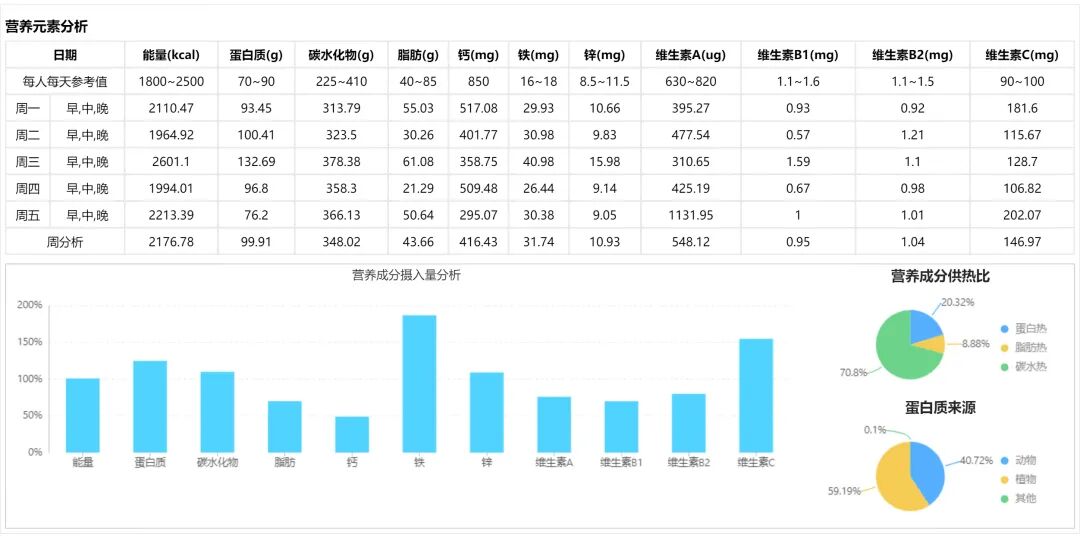Click the reference range 630~820
The width and height of the screenshot is (1080, 552).
pos(691,82)
